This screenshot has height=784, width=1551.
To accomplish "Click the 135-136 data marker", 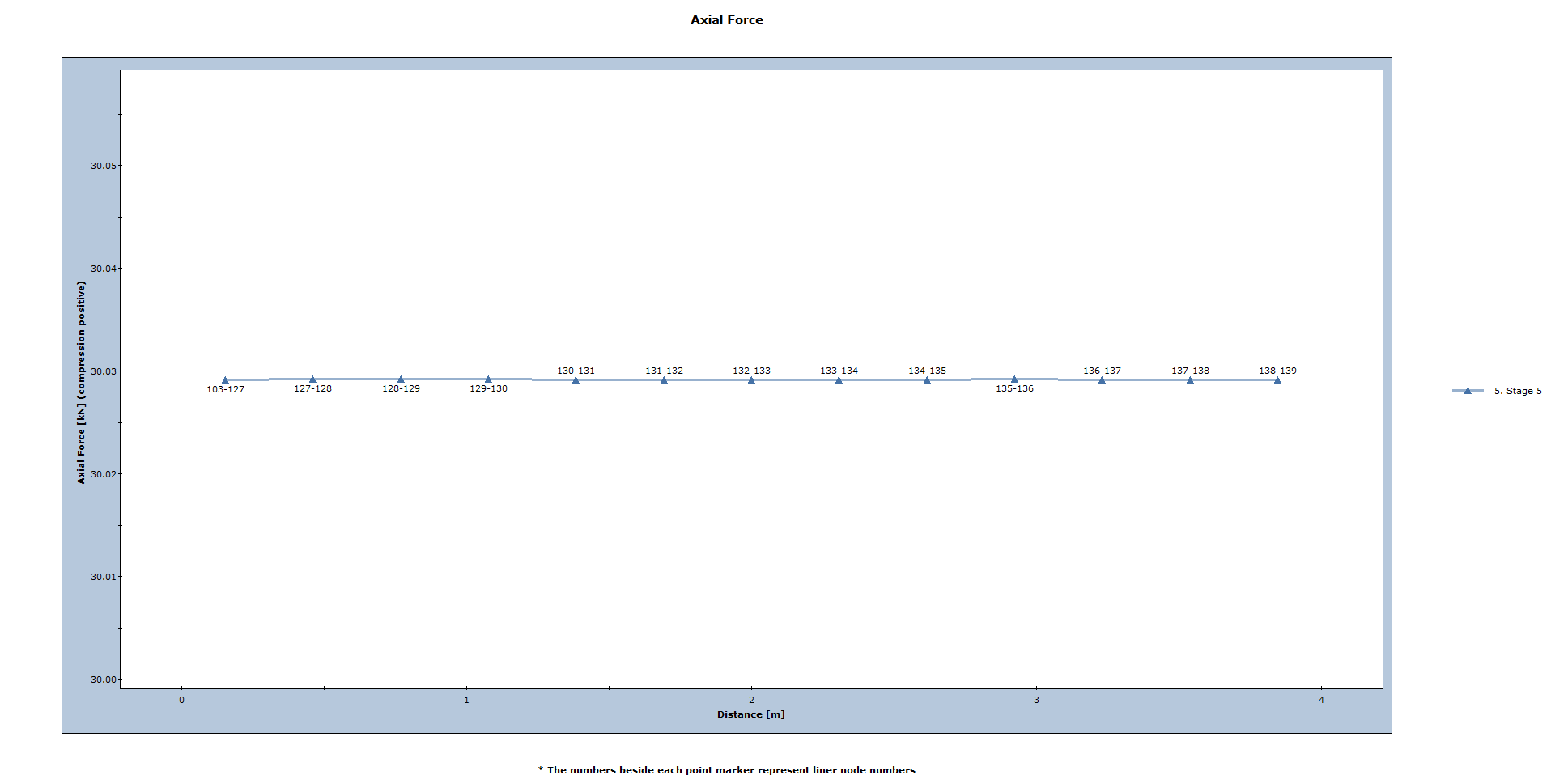I will (x=1013, y=379).
